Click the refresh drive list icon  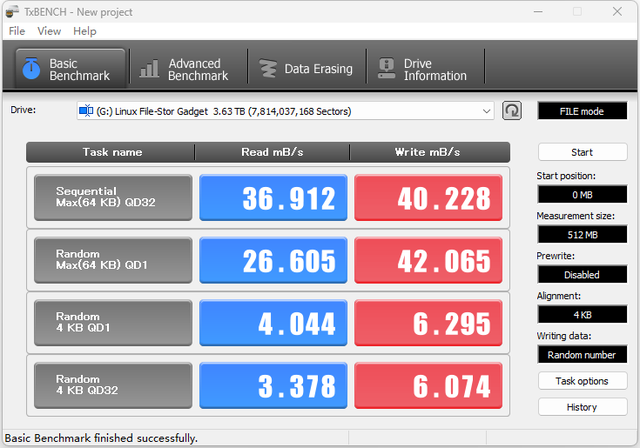pos(512,111)
